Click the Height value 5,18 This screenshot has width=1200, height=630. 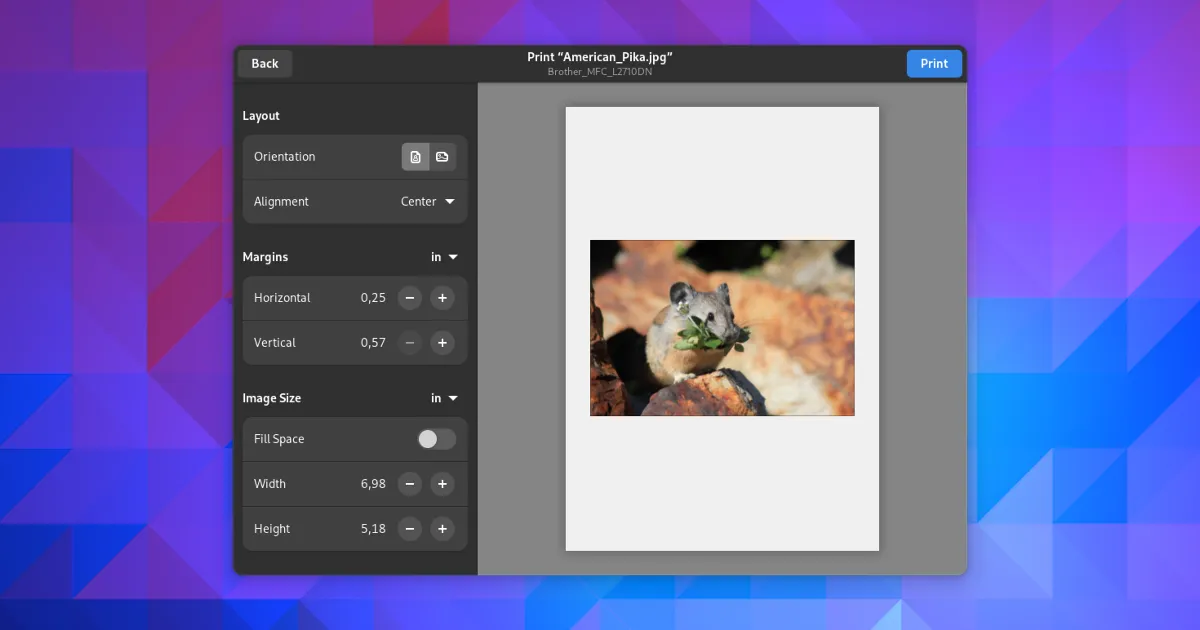tap(373, 529)
